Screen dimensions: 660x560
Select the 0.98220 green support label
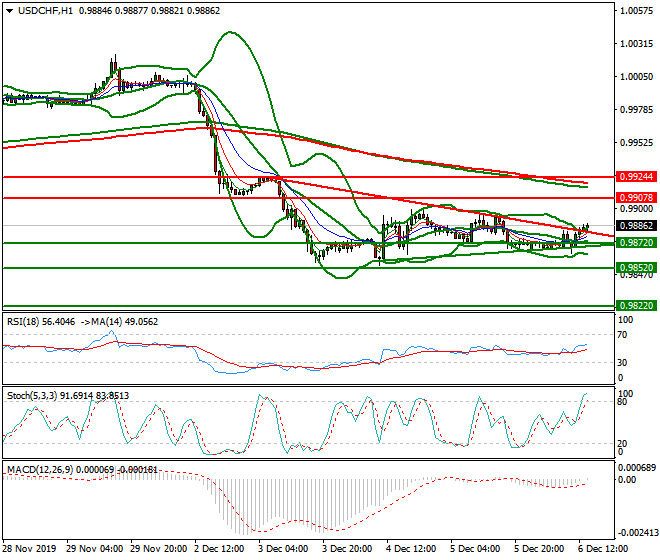(x=636, y=305)
